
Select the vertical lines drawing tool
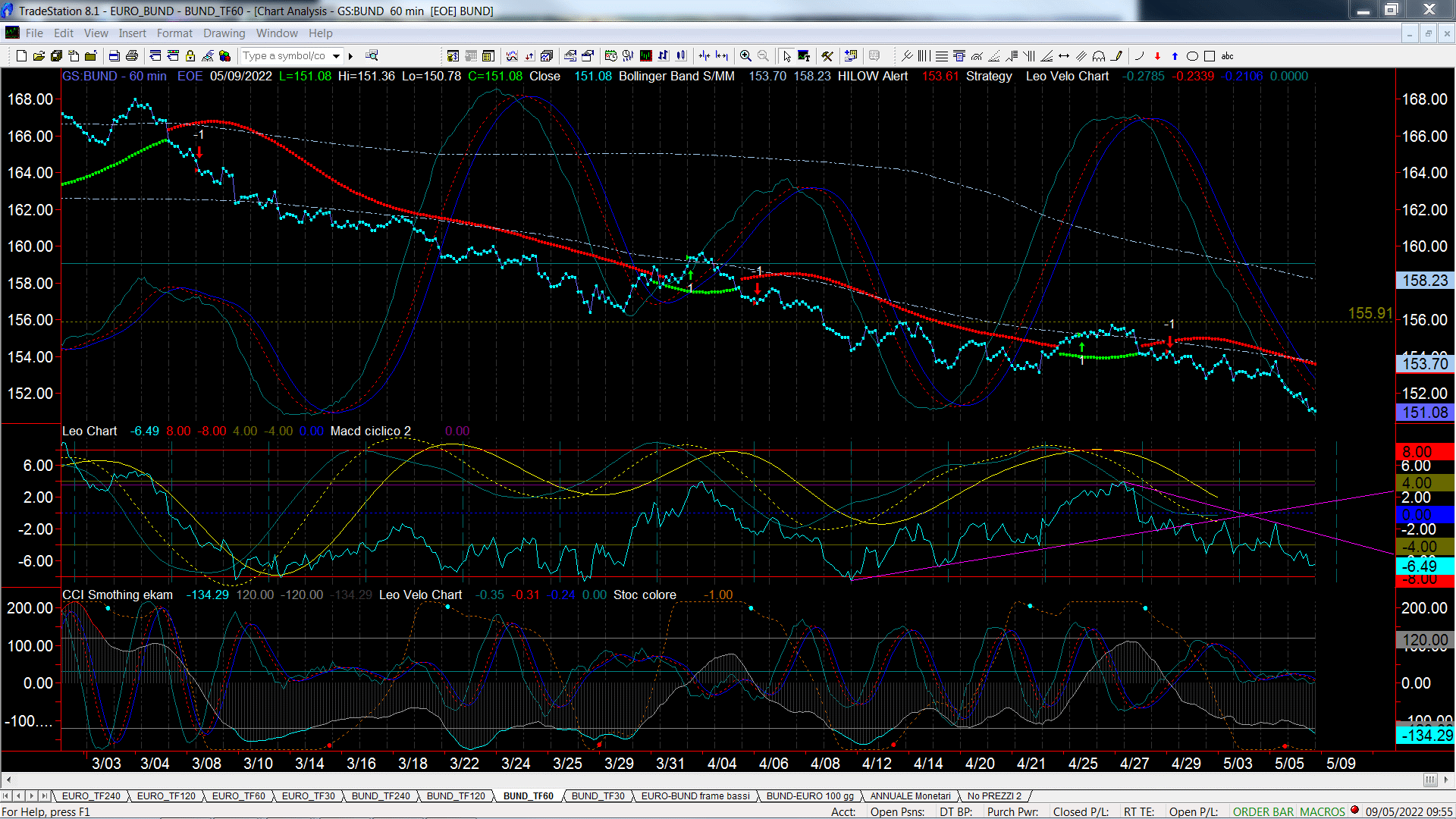point(924,56)
